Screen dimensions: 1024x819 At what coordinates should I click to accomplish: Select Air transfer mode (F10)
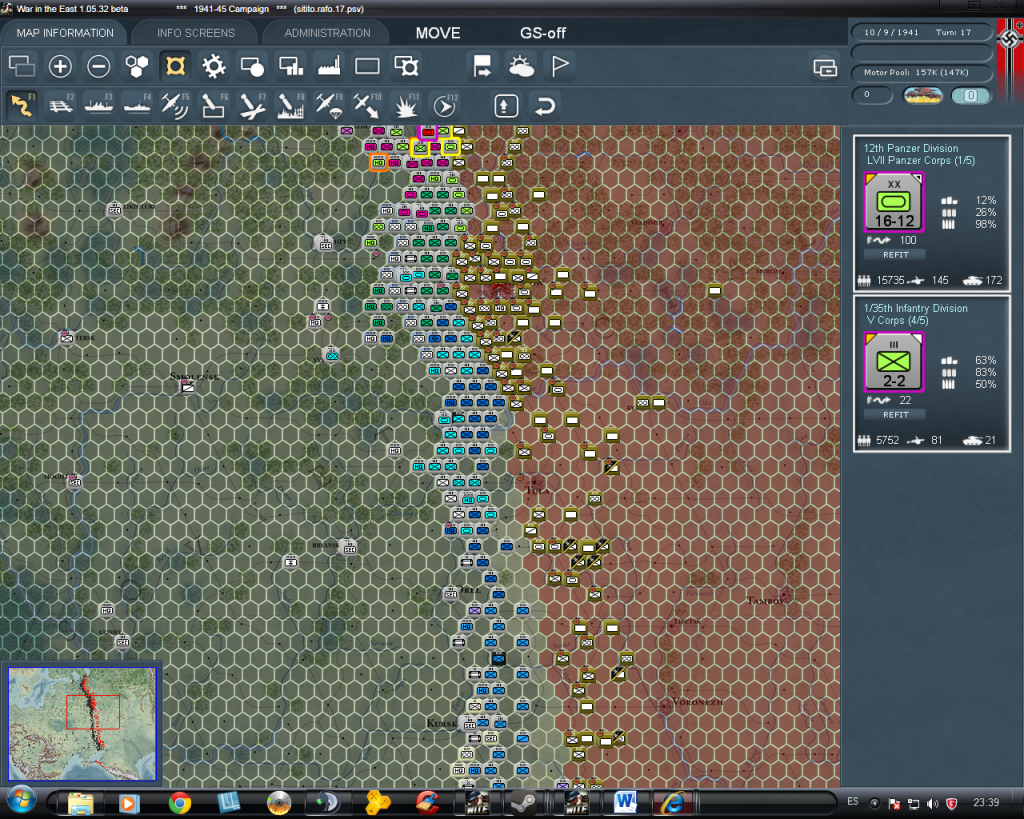pos(367,105)
